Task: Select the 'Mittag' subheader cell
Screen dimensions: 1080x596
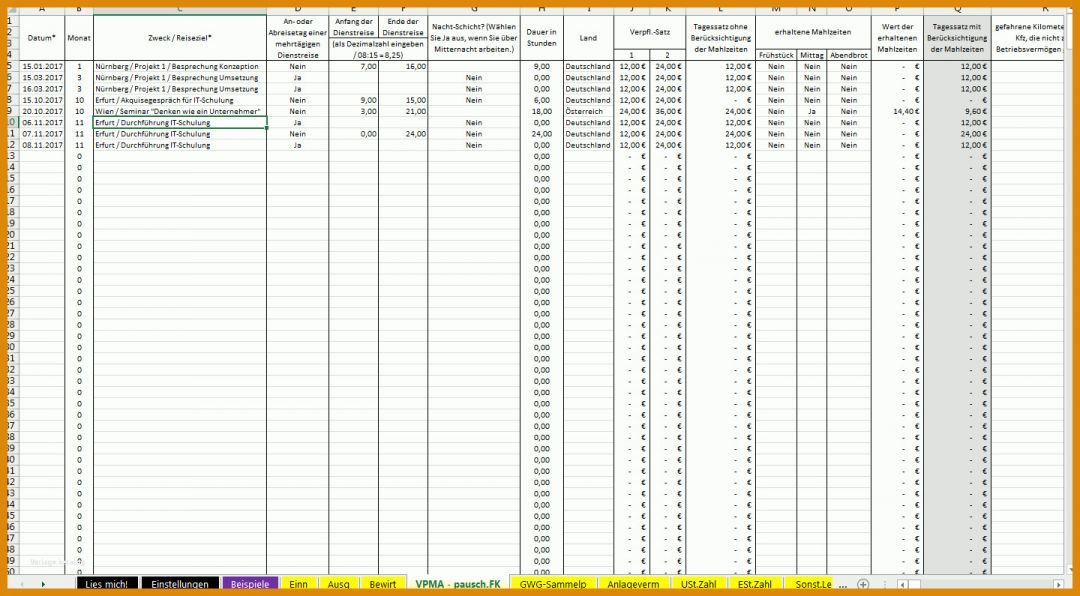Action: point(812,55)
